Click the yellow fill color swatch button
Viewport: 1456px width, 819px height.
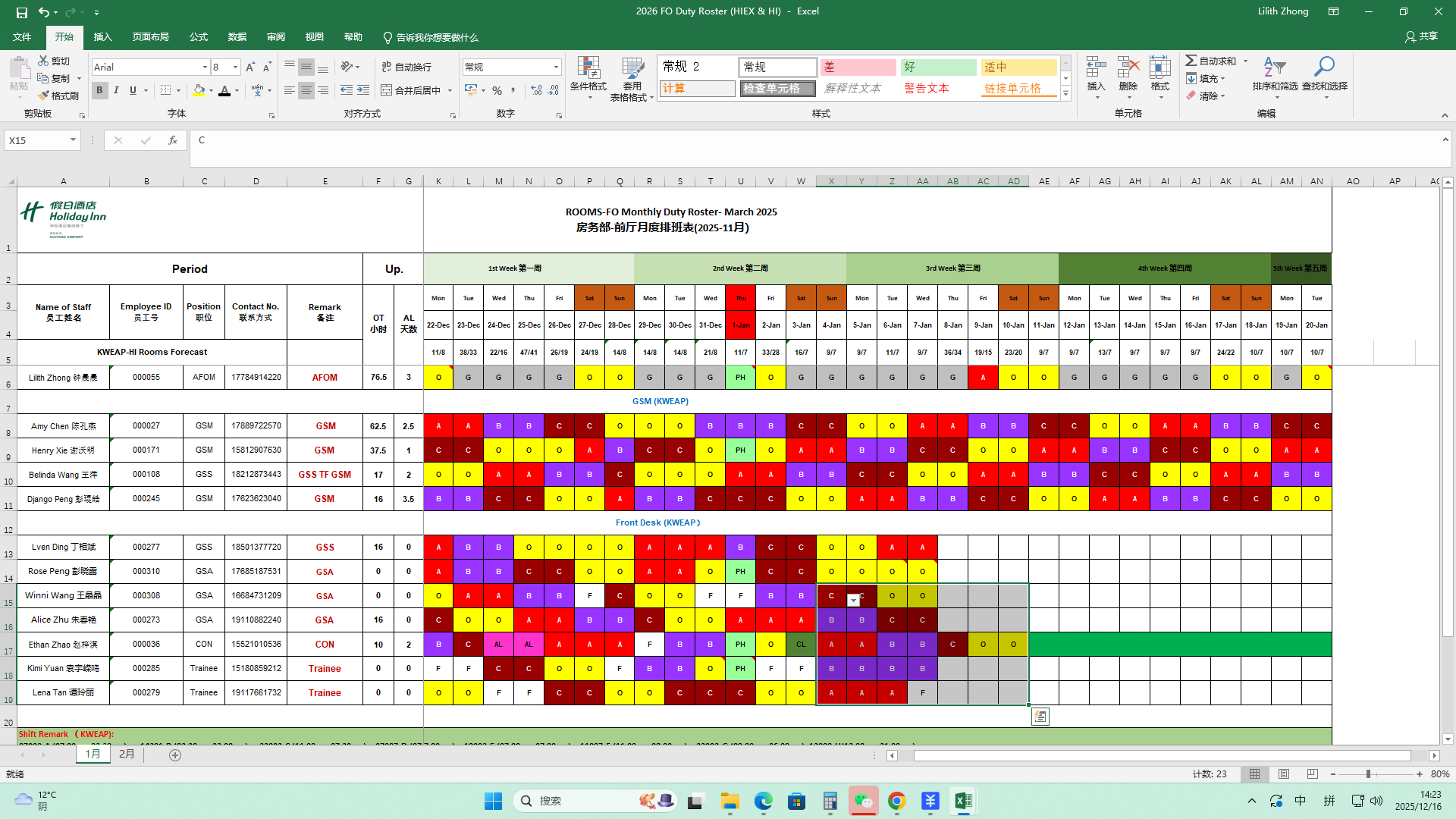coord(199,90)
